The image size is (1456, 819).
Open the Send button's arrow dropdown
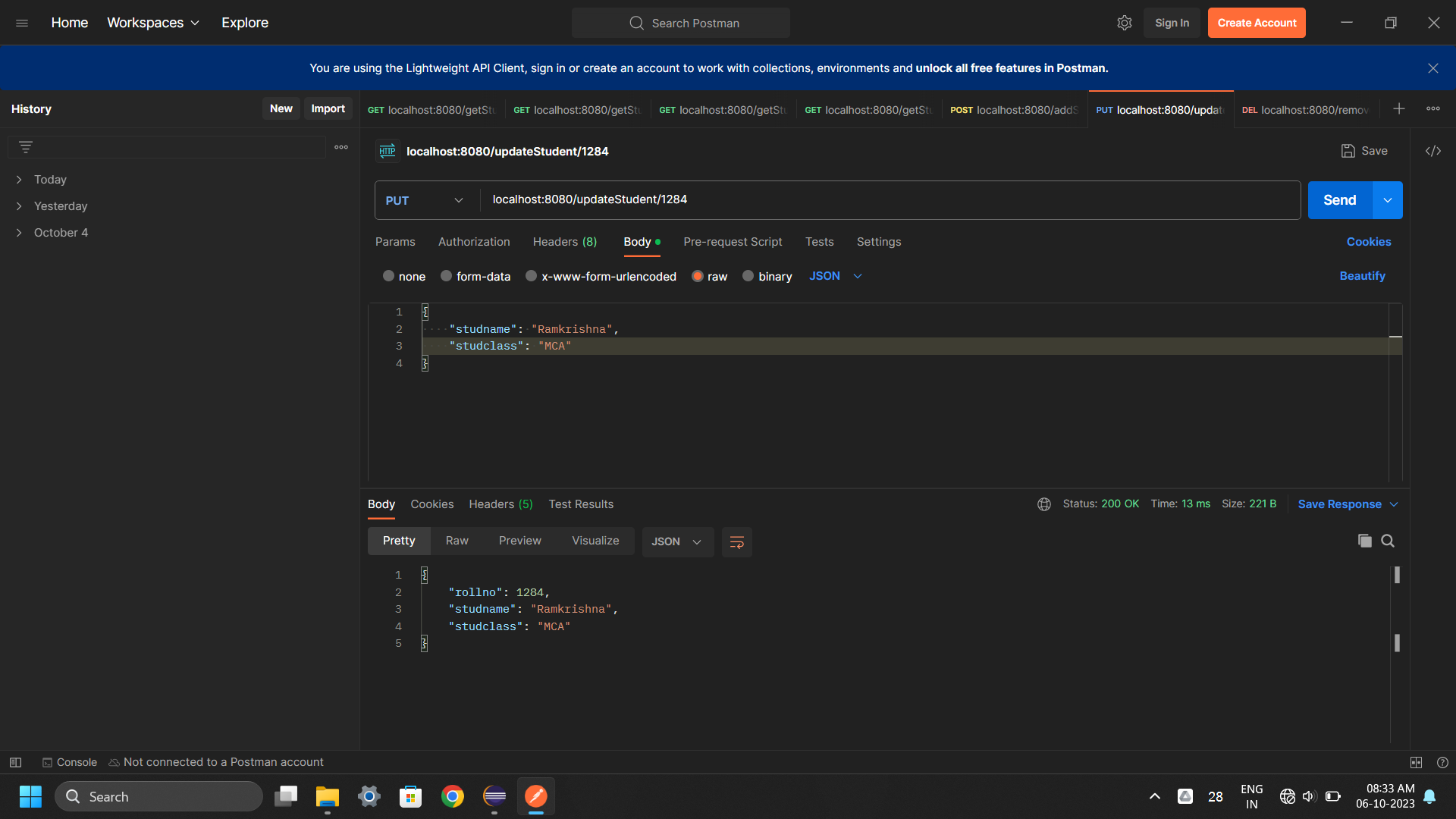(x=1388, y=200)
